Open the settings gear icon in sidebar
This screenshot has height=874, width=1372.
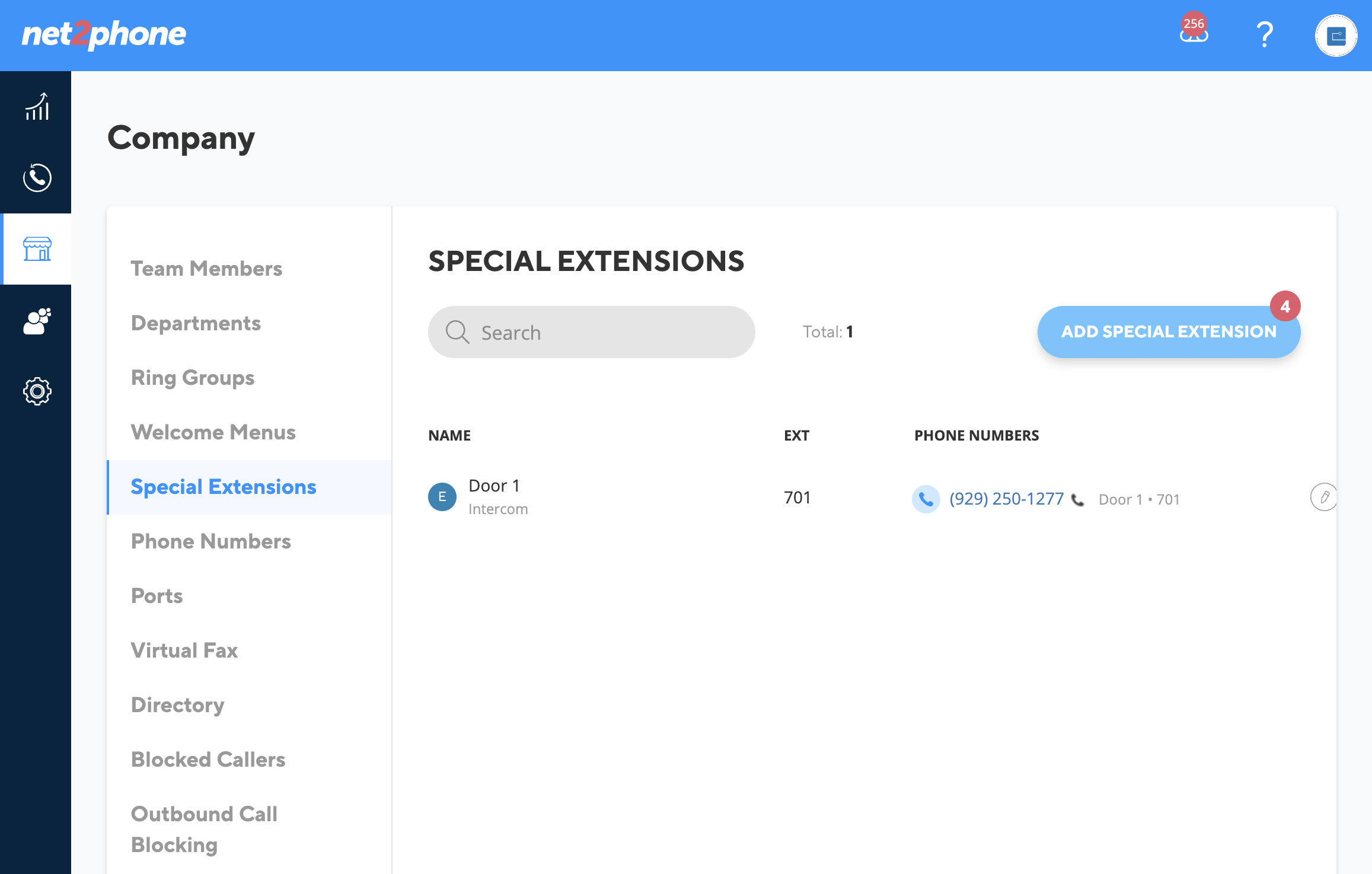(37, 391)
